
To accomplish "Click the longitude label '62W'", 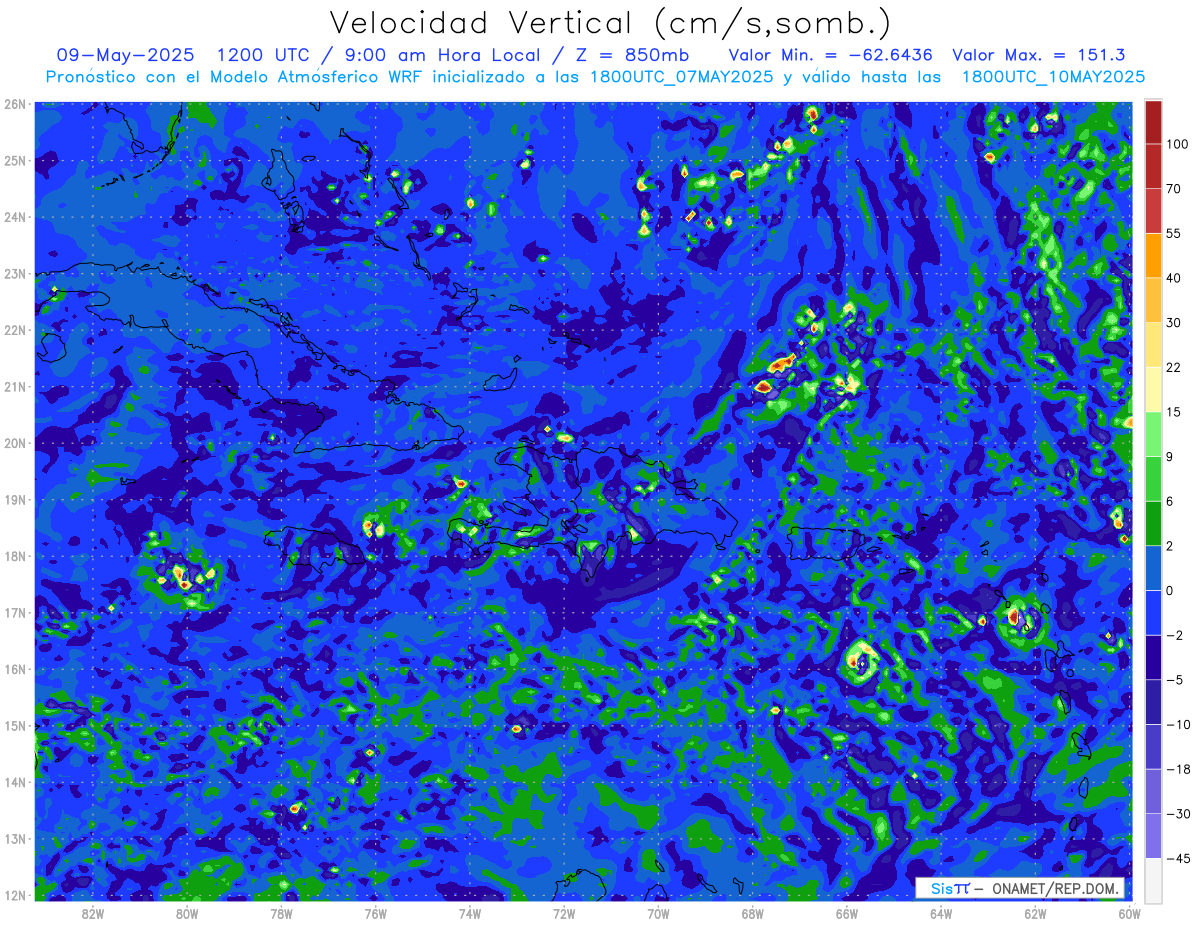I will click(x=1036, y=913).
